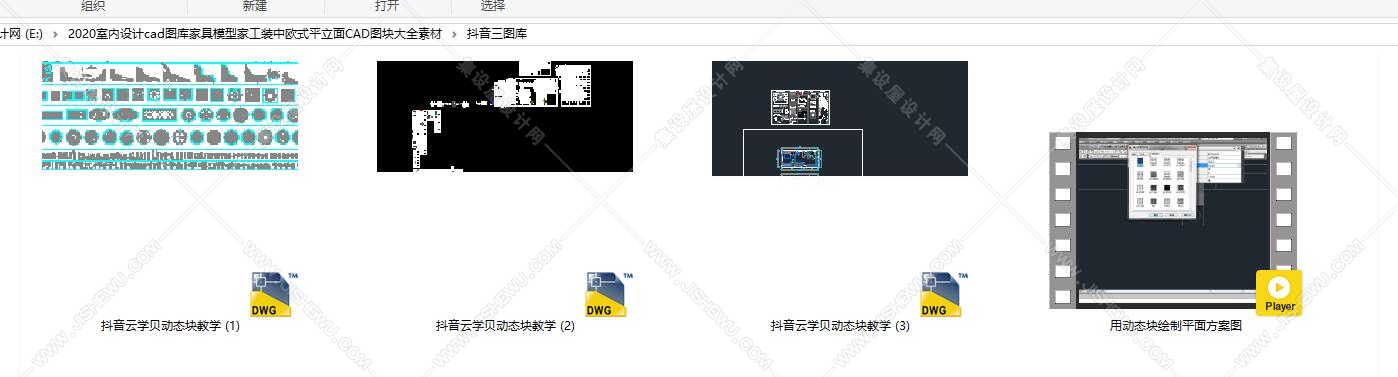Select file name 用动态块绘制平面方案图
Image resolution: width=1398 pixels, height=377 pixels.
[1175, 326]
